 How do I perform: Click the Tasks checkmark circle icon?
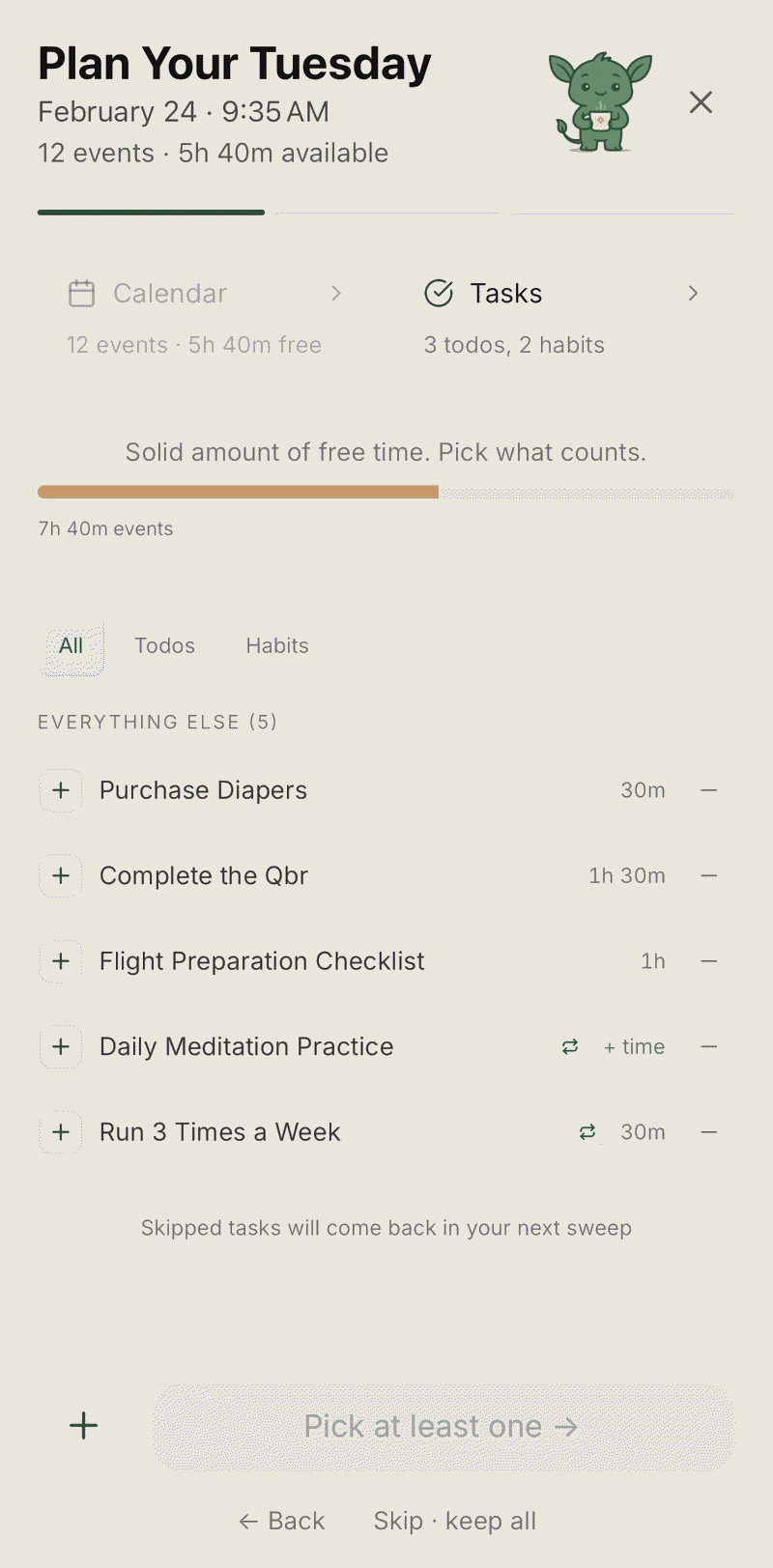pyautogui.click(x=439, y=293)
